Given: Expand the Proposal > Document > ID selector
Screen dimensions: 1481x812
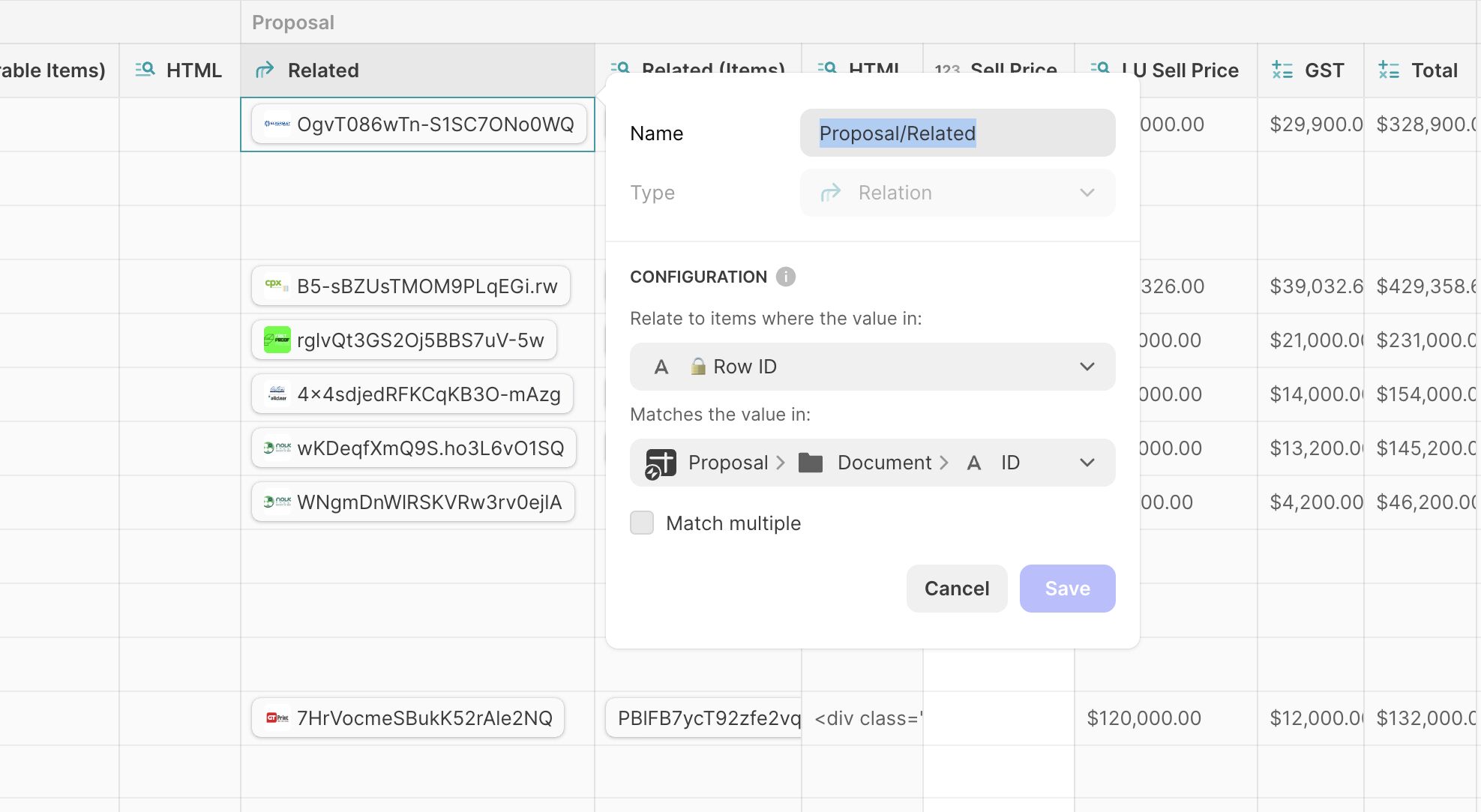Looking at the screenshot, I should pos(871,463).
